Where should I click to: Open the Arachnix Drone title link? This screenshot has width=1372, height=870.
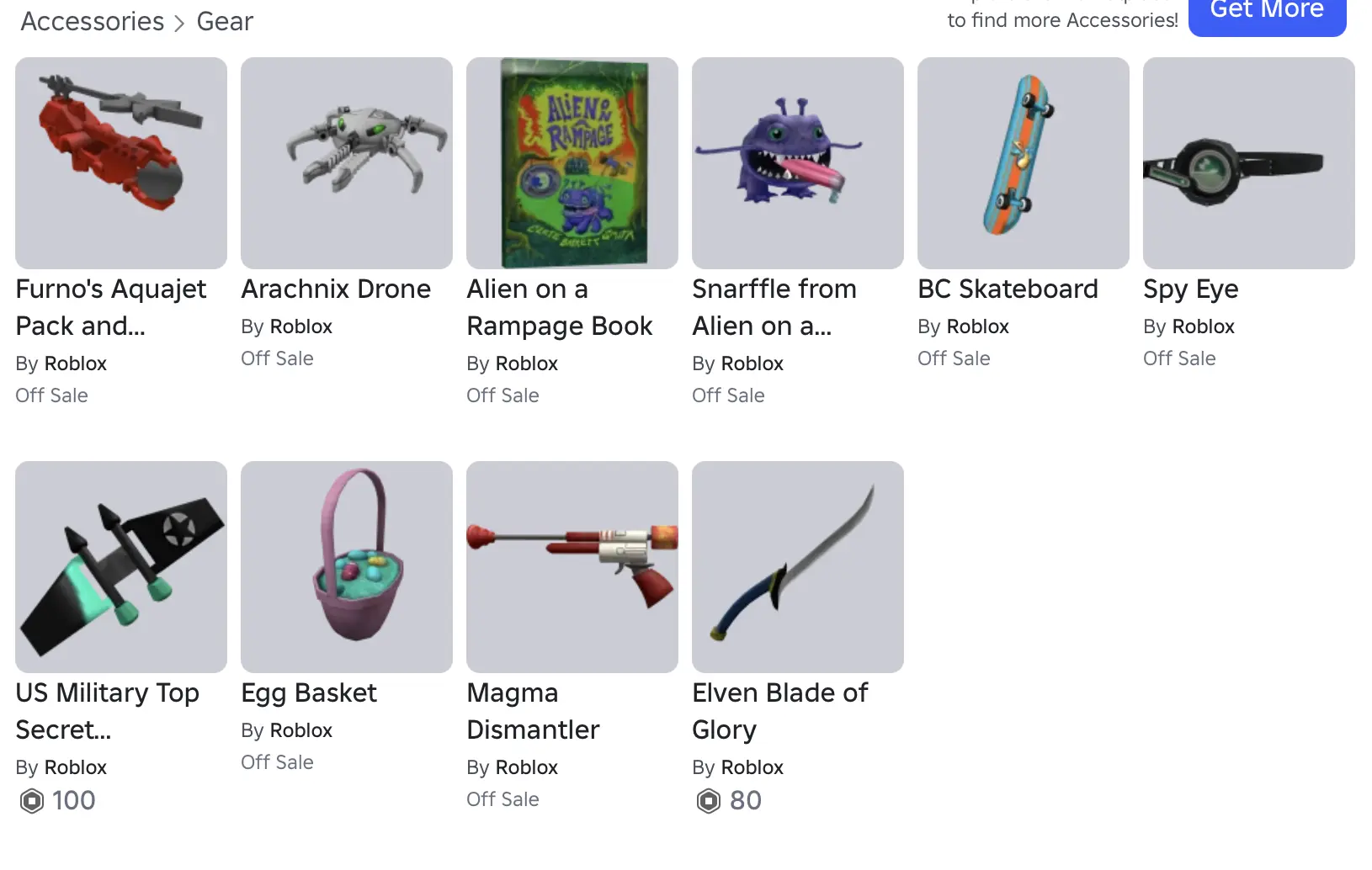pyautogui.click(x=336, y=289)
